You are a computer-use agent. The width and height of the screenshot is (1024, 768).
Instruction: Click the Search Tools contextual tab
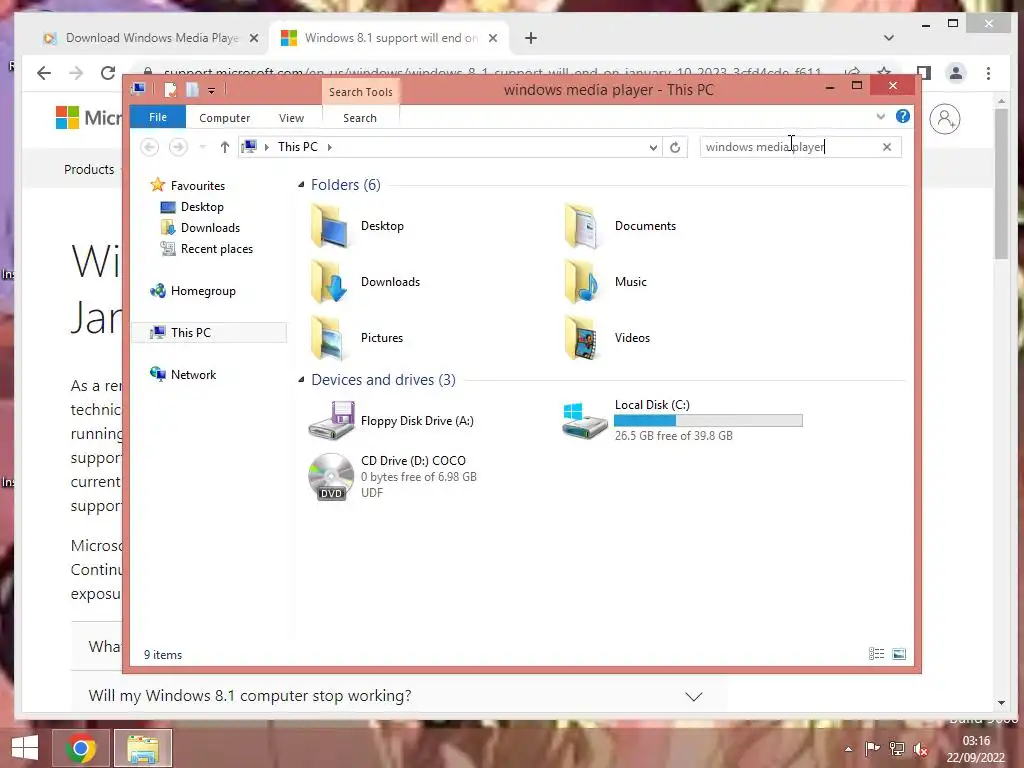tap(361, 92)
